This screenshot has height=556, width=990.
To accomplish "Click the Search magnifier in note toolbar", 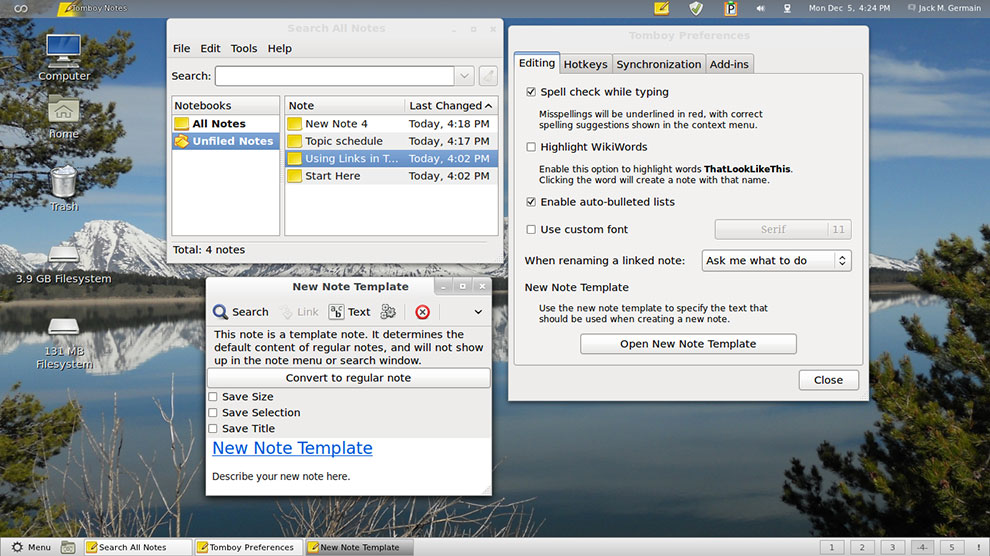I will pyautogui.click(x=241, y=312).
